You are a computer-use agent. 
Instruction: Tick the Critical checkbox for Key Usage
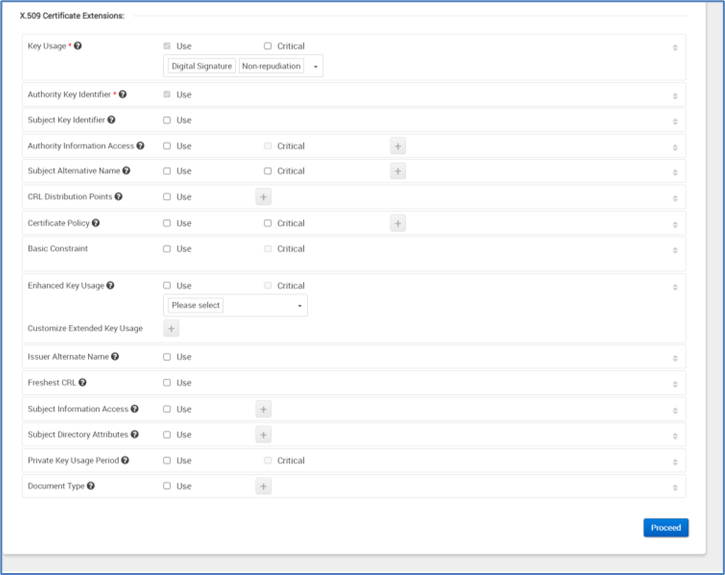pyautogui.click(x=268, y=46)
